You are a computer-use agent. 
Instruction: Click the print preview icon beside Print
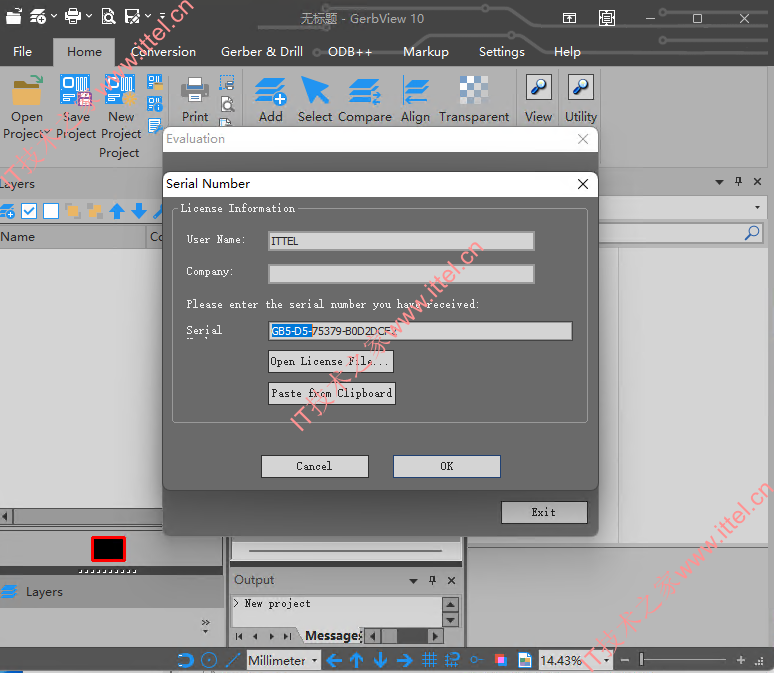[228, 104]
